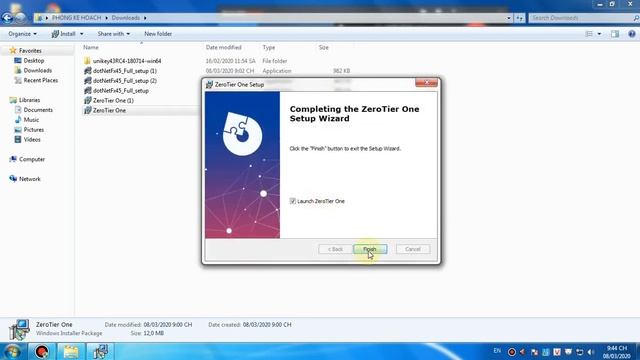The image size is (640, 360).
Task: Open Downloads in Favorites
Action: point(38,70)
